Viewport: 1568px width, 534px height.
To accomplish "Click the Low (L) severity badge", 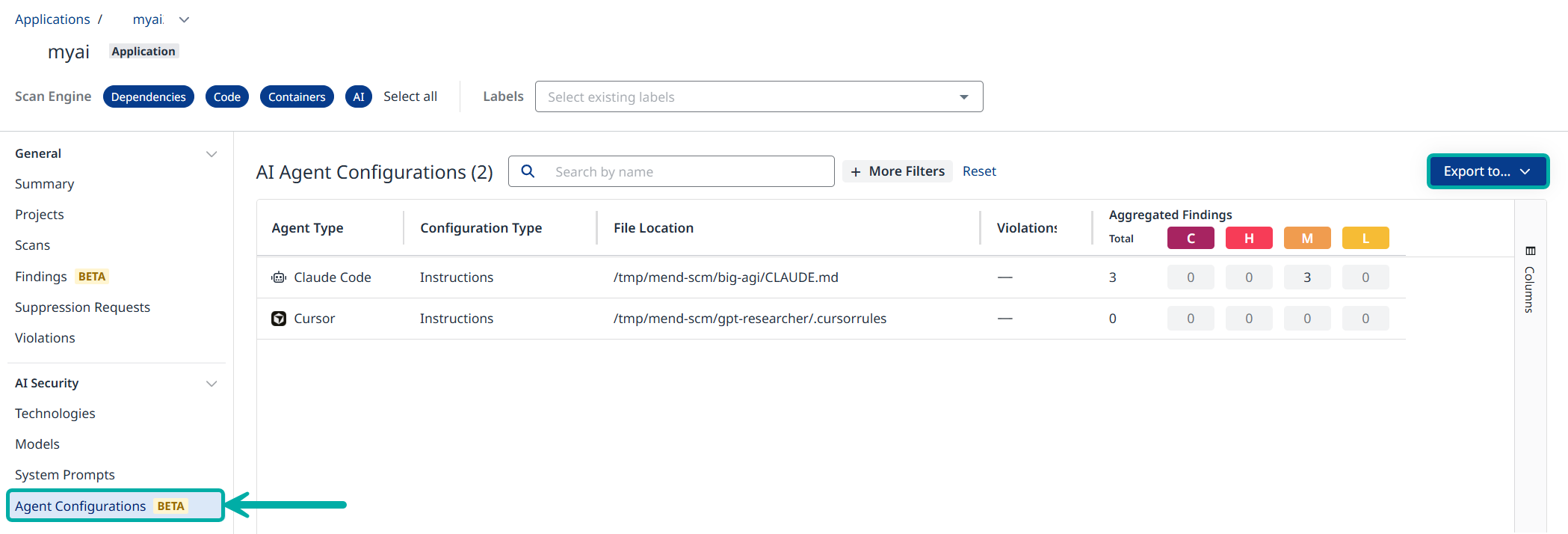I will pos(1365,238).
